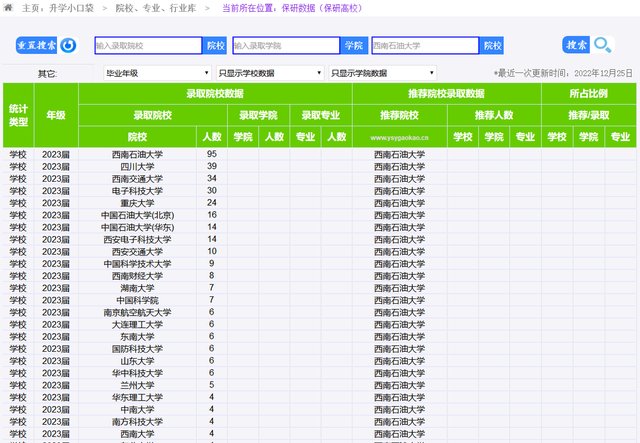The width and height of the screenshot is (640, 443).
Task: Open the 毕业年级 dropdown
Action: [x=157, y=73]
